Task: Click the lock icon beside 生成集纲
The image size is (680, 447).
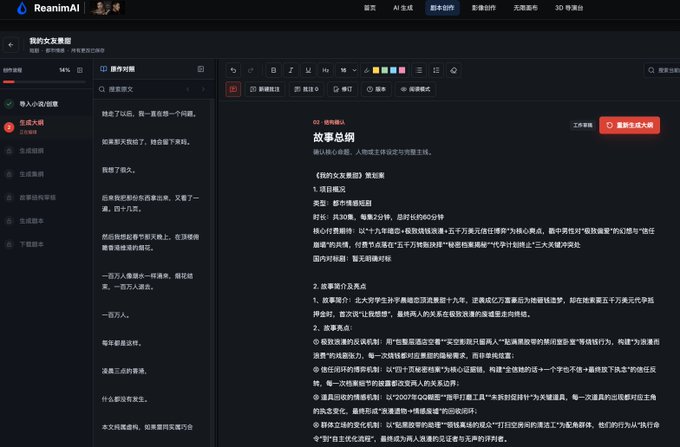Action: [x=9, y=174]
